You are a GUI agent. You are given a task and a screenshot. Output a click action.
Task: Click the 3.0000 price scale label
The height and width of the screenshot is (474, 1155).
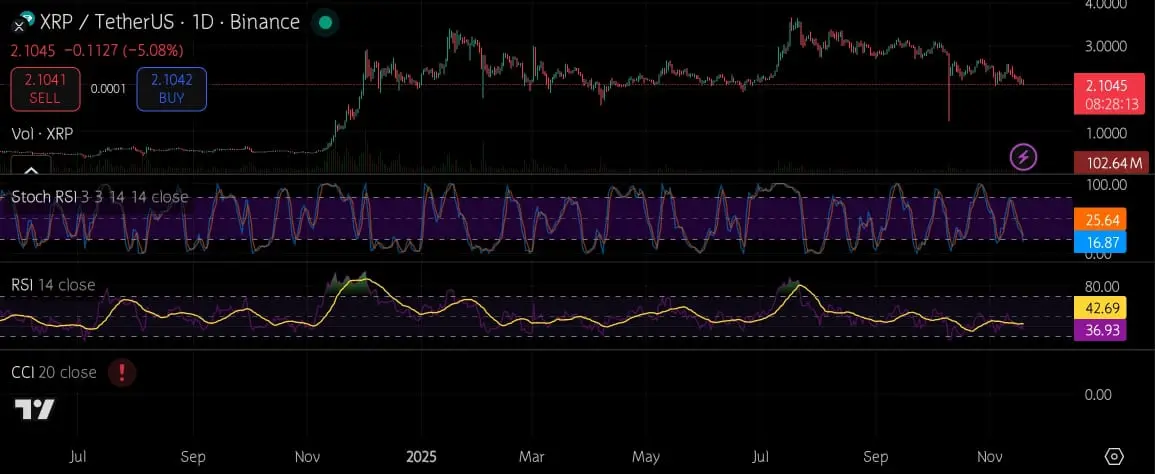tap(1106, 46)
